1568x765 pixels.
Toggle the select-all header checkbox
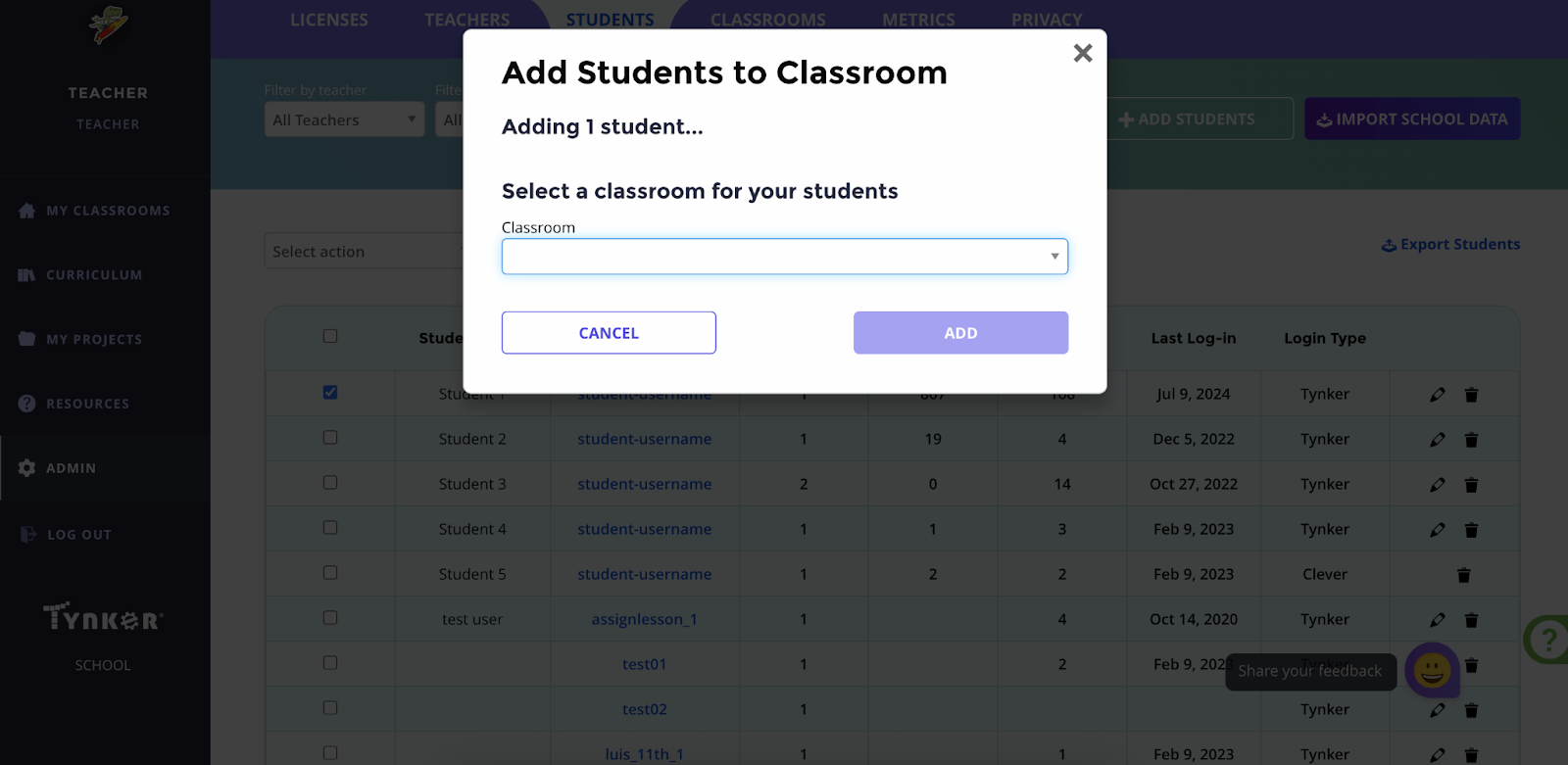tap(330, 336)
